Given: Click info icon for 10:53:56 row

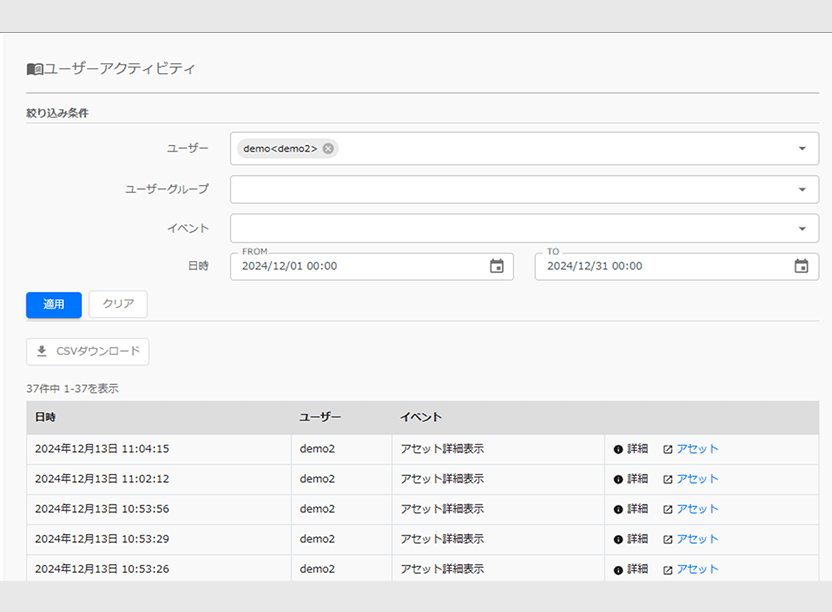Looking at the screenshot, I should click(618, 509).
